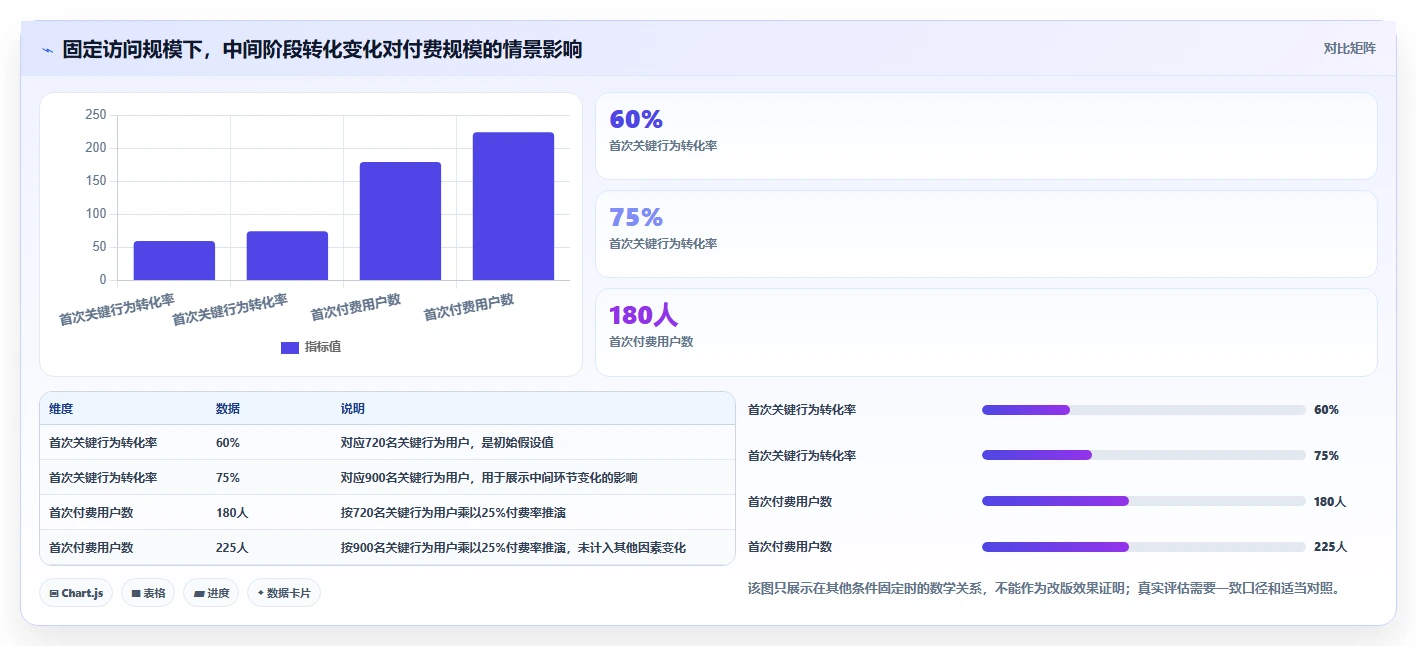
Task: Click the 150 label on chart y-axis
Action: tap(96, 181)
